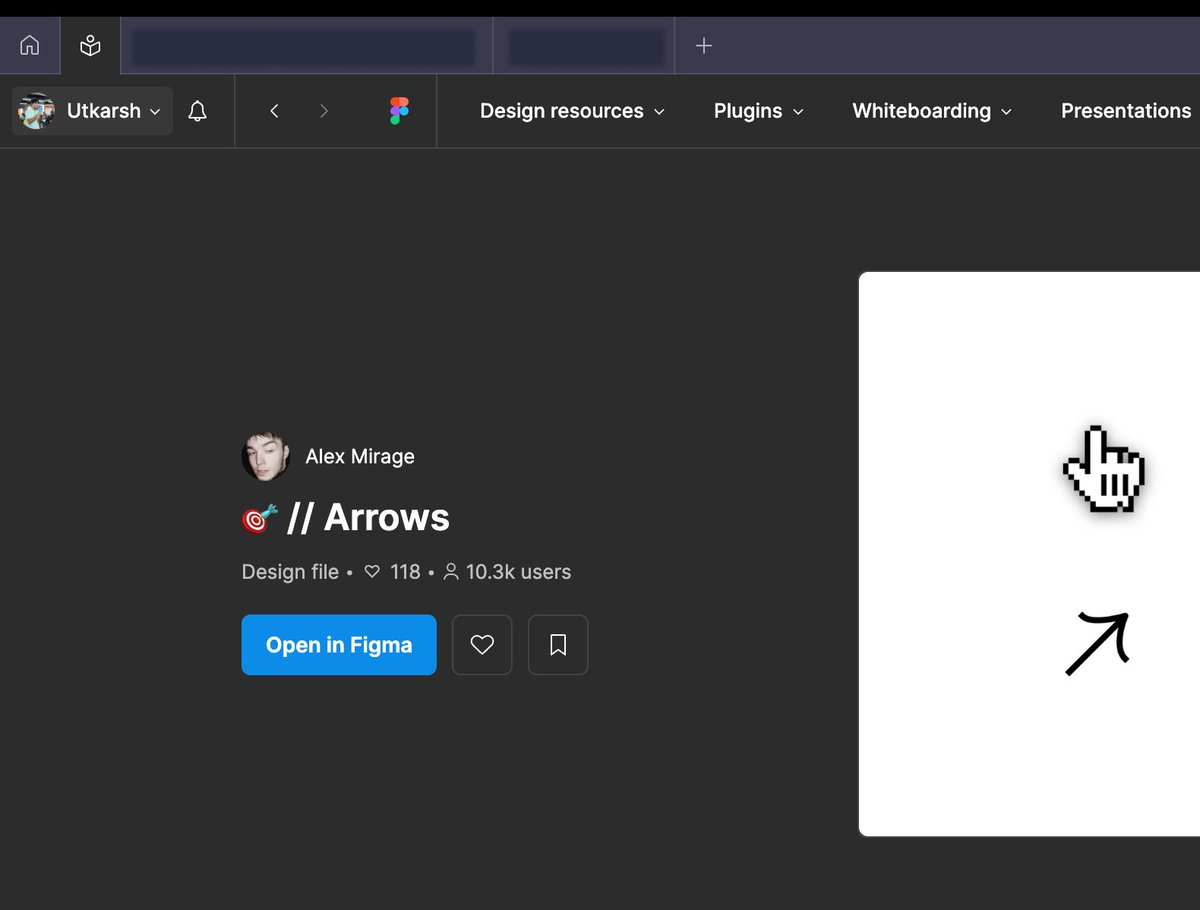Expand the Plugins menu
Viewport: 1200px width, 910px height.
pos(758,111)
